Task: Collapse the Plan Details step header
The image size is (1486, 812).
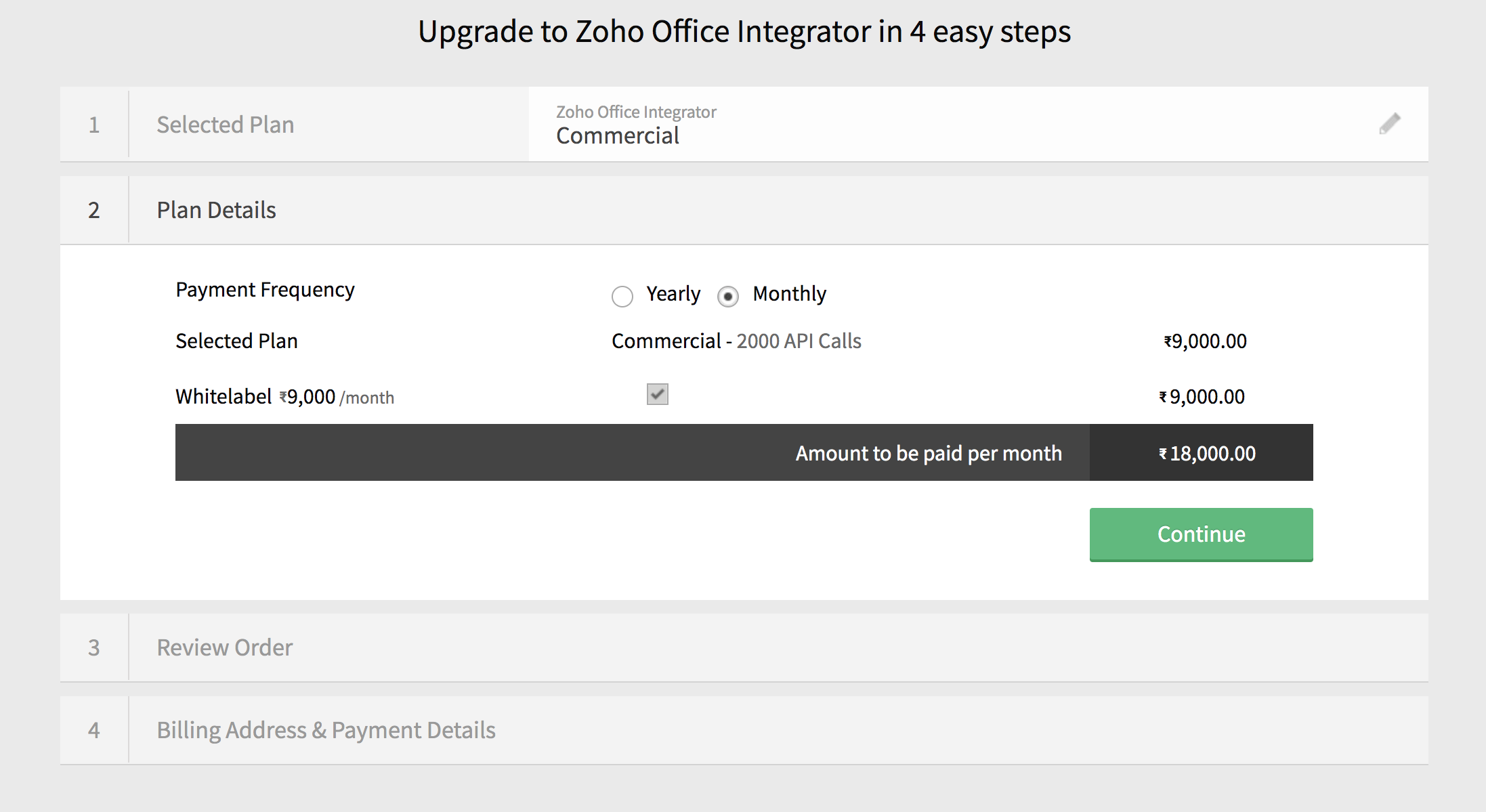Action: [x=216, y=210]
